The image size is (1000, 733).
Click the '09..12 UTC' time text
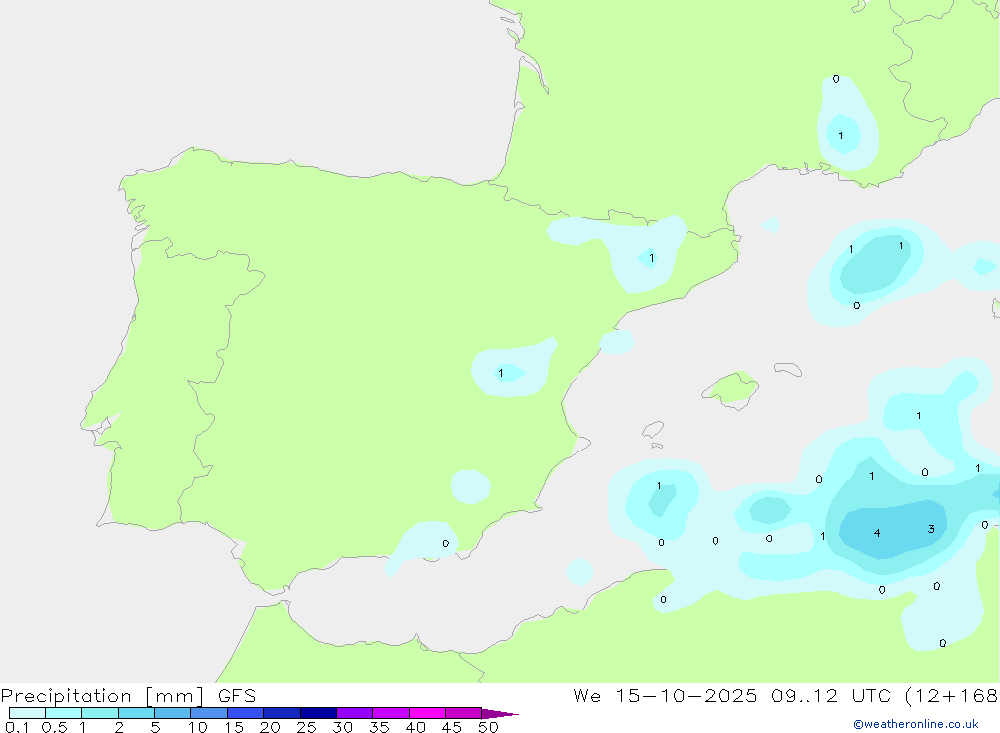pos(831,695)
